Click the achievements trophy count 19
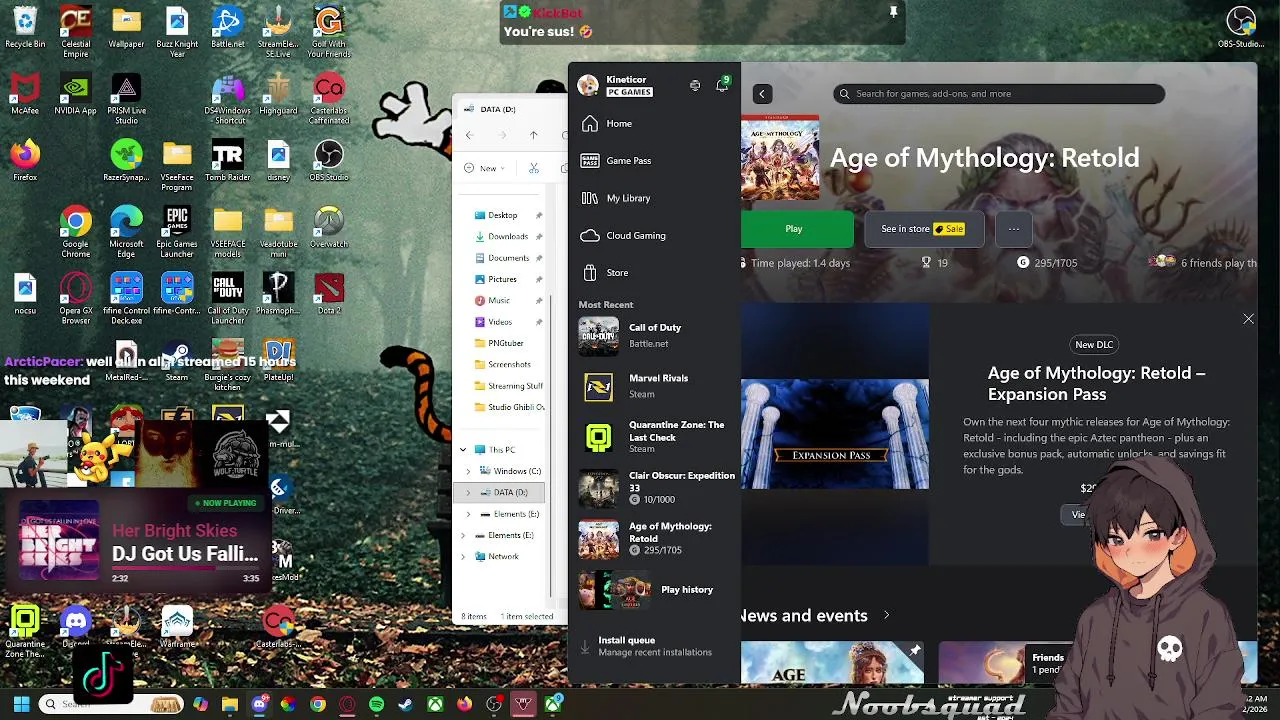The image size is (1280, 720). pyautogui.click(x=934, y=263)
